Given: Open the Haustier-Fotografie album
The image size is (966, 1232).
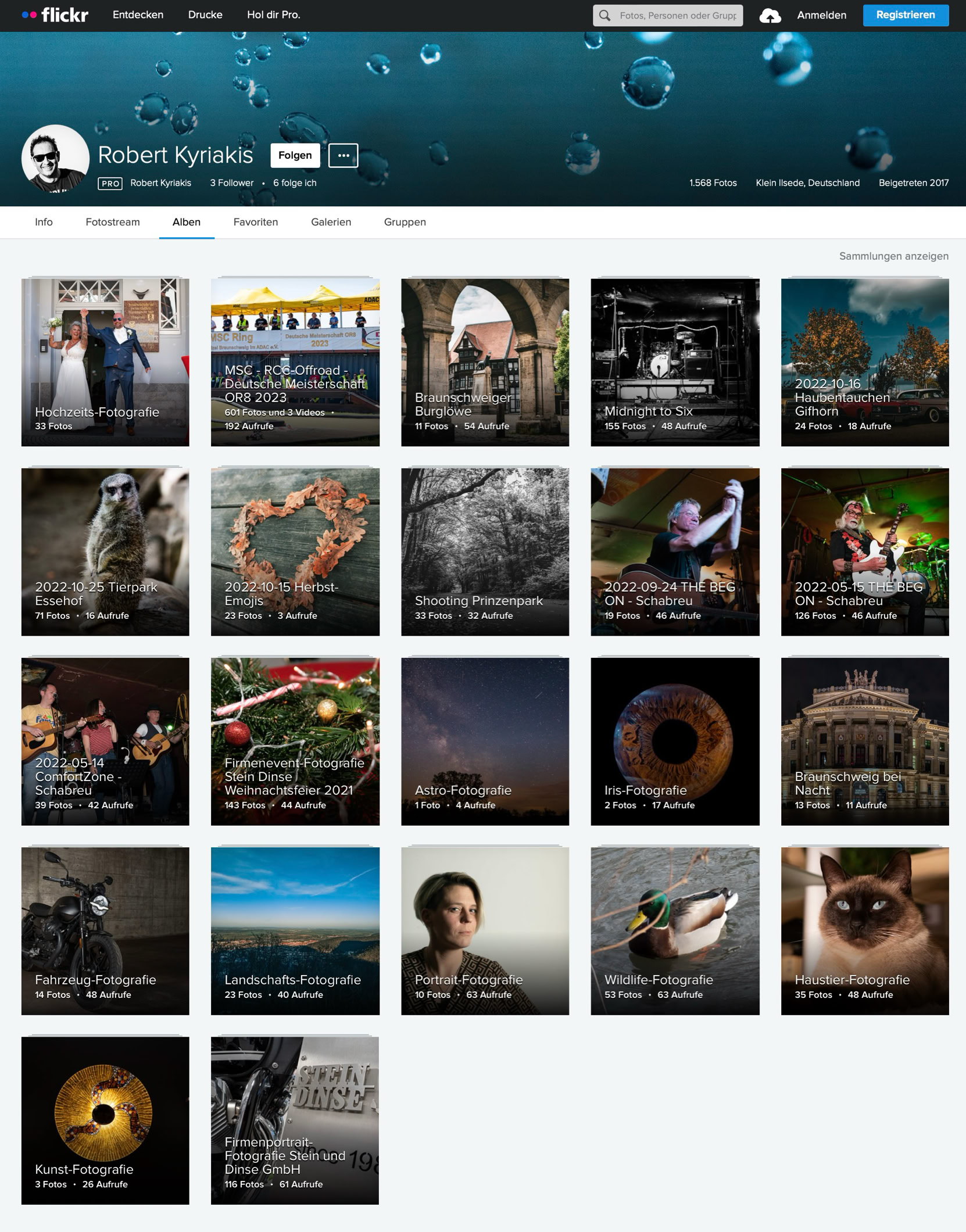Looking at the screenshot, I should click(864, 930).
